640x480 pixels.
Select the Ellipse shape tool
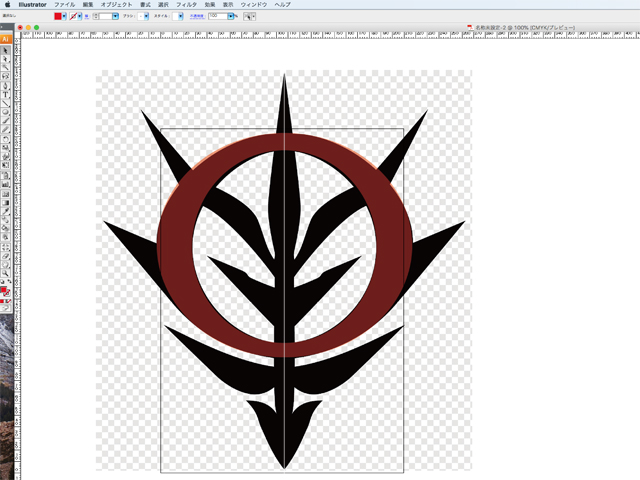(6, 112)
